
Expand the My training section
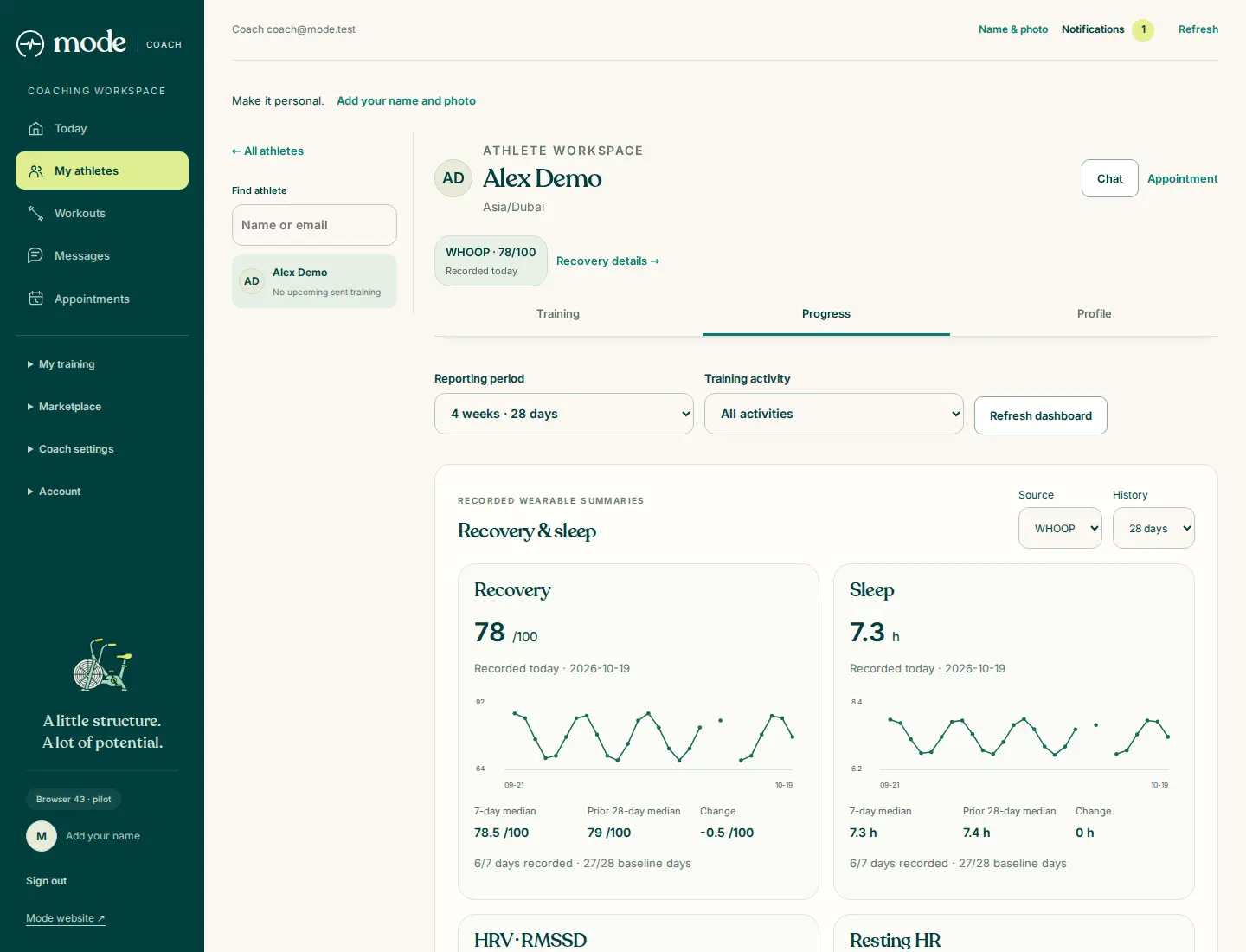(61, 364)
